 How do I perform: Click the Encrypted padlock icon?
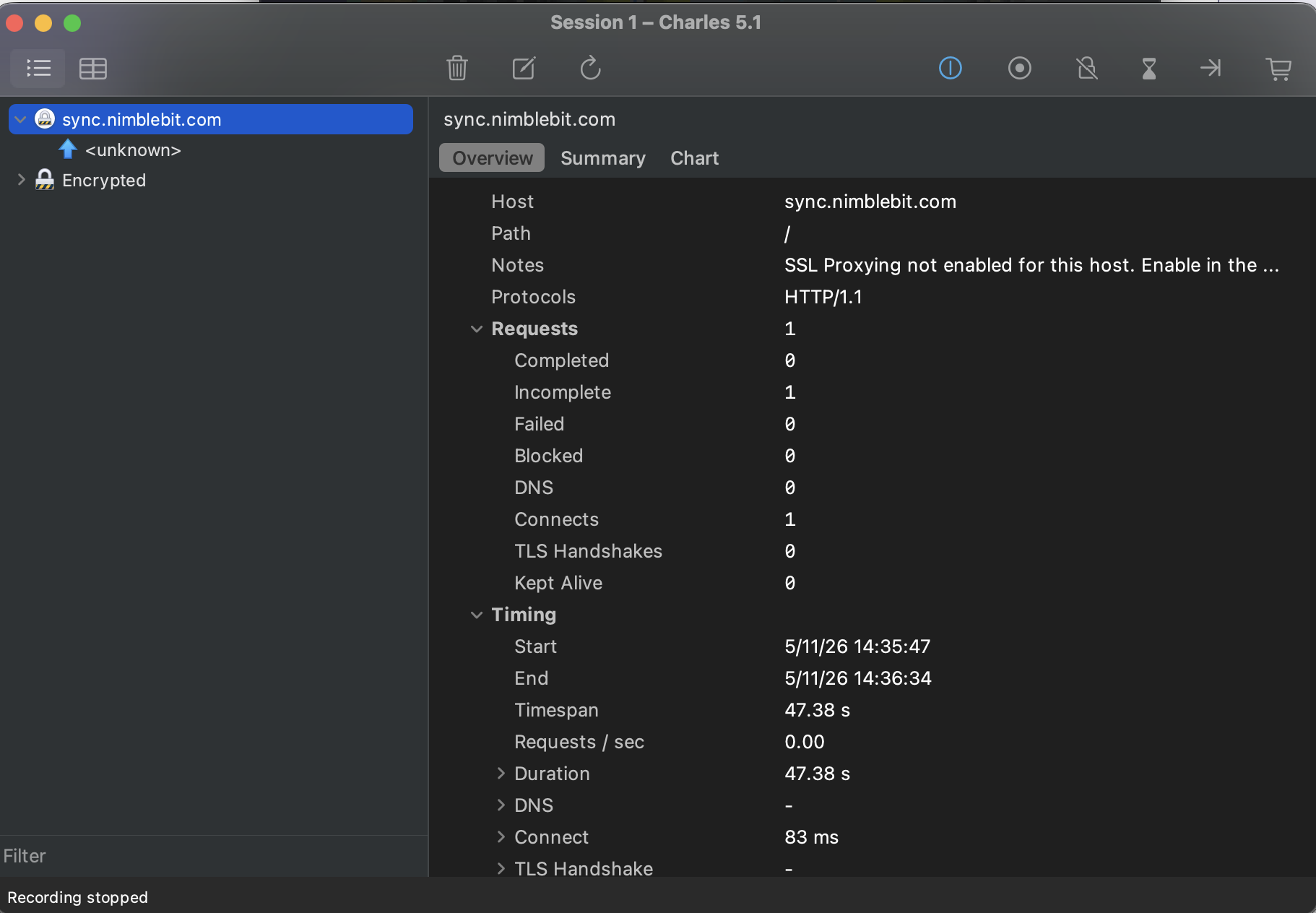(x=45, y=179)
